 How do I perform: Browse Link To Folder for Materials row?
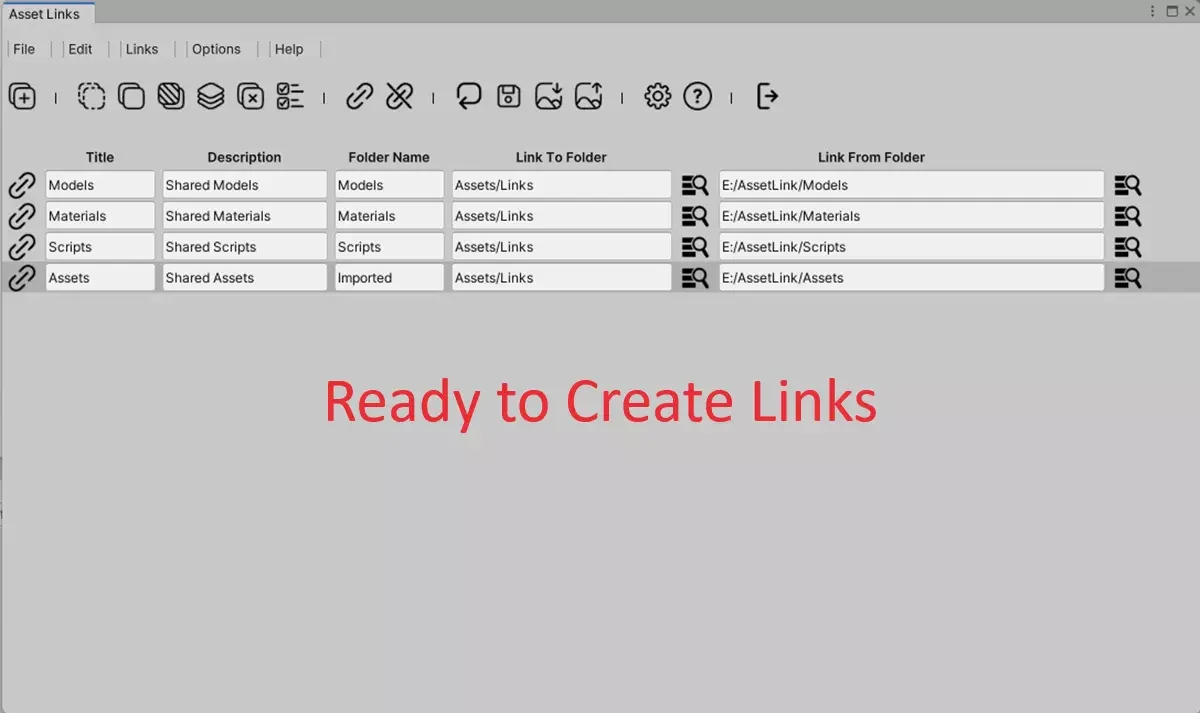pyautogui.click(x=695, y=216)
